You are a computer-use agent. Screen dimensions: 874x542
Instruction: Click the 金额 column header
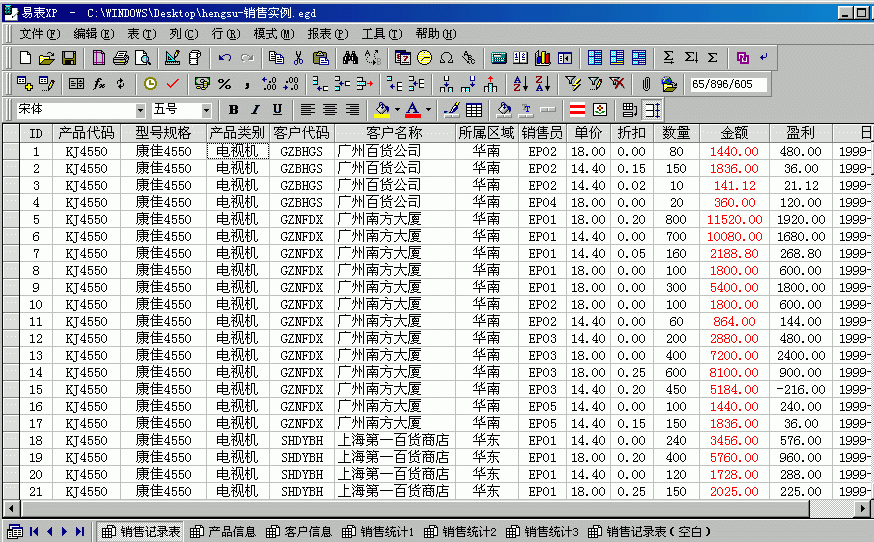point(734,133)
